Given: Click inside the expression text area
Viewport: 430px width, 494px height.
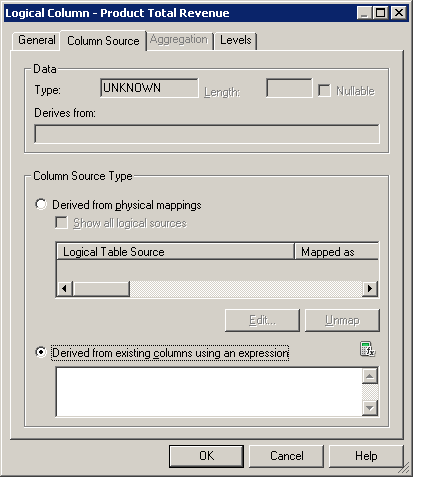Looking at the screenshot, I should click(x=209, y=392).
